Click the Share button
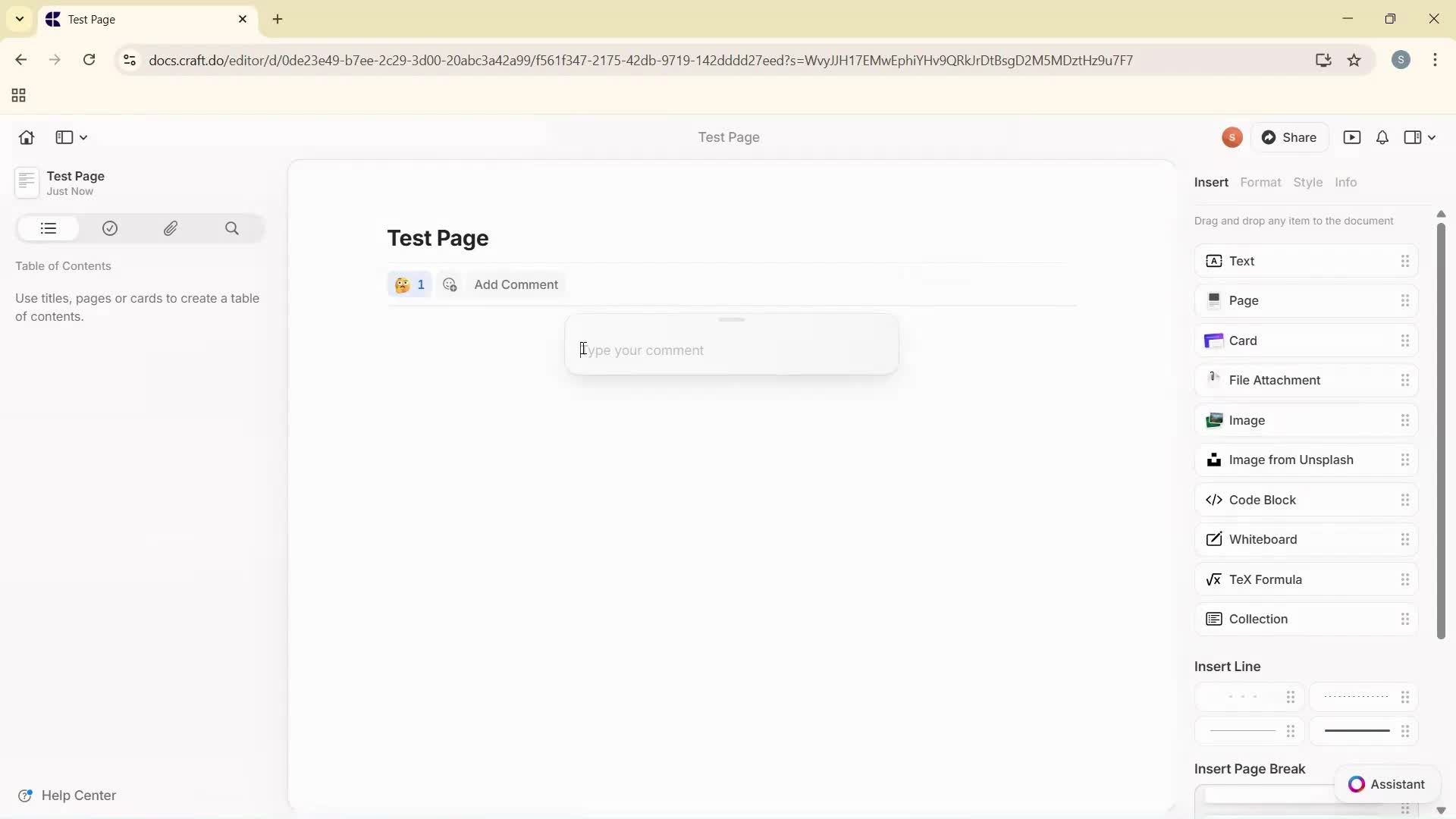 [1291, 137]
